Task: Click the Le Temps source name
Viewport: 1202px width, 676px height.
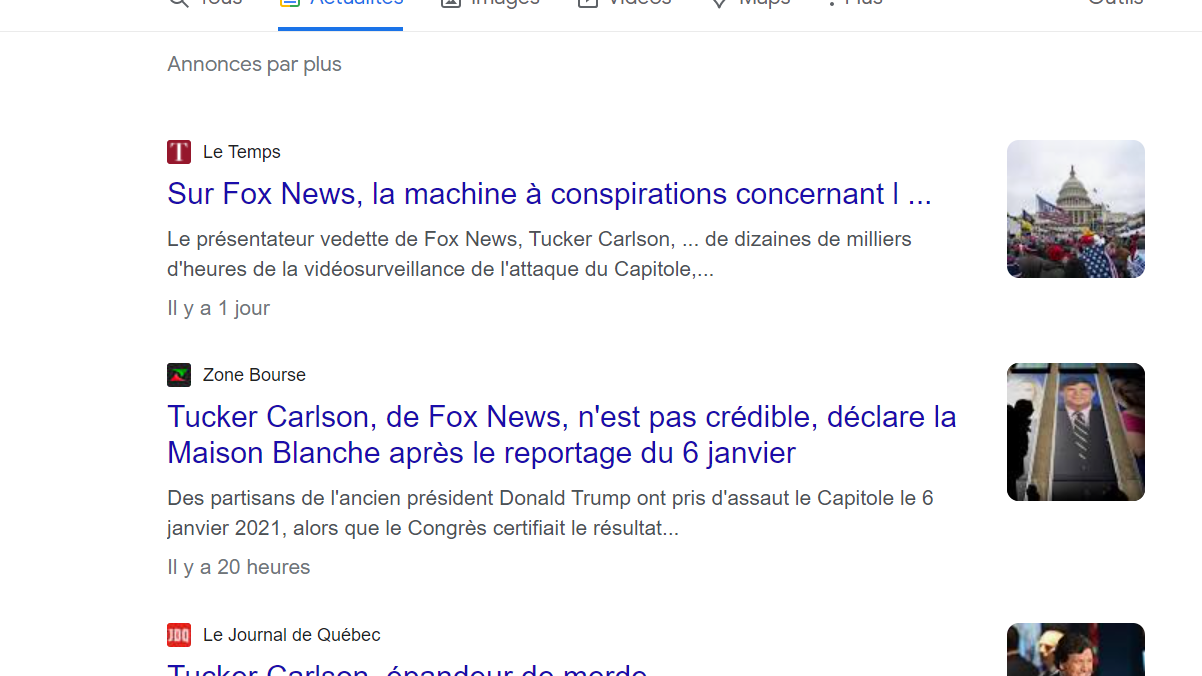Action: 242,152
